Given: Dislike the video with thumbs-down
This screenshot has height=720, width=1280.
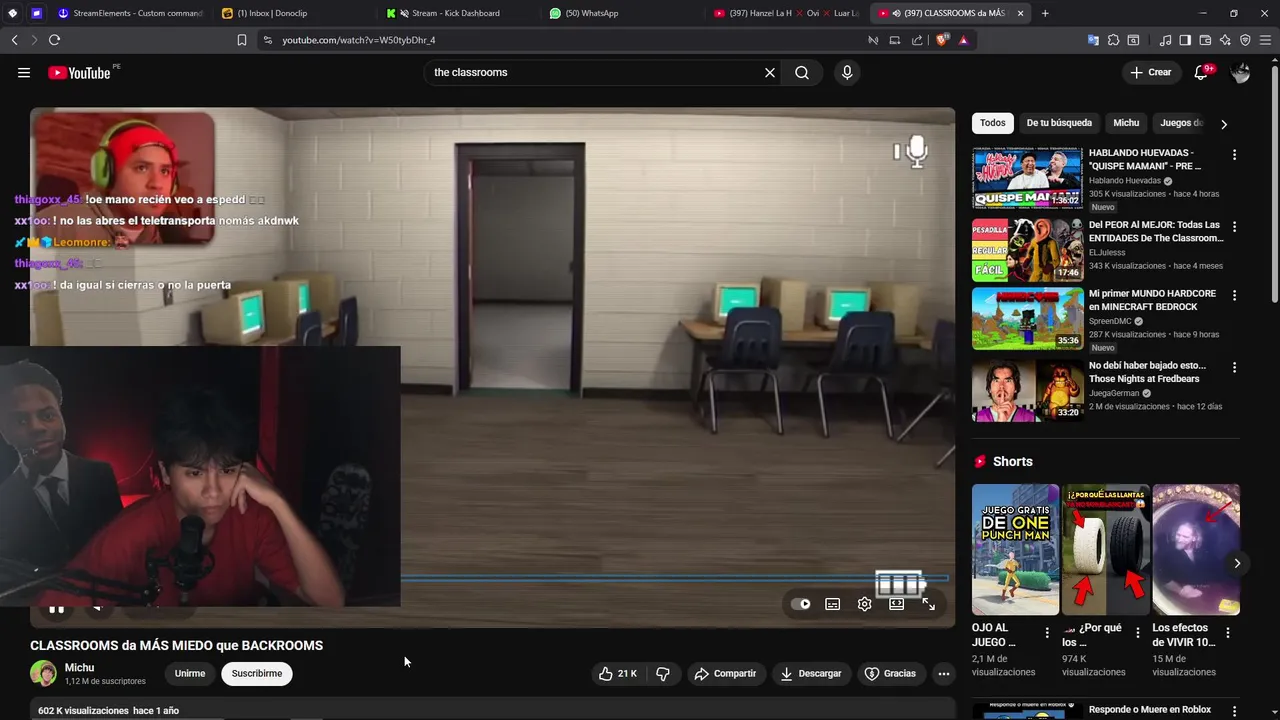Looking at the screenshot, I should (x=662, y=674).
